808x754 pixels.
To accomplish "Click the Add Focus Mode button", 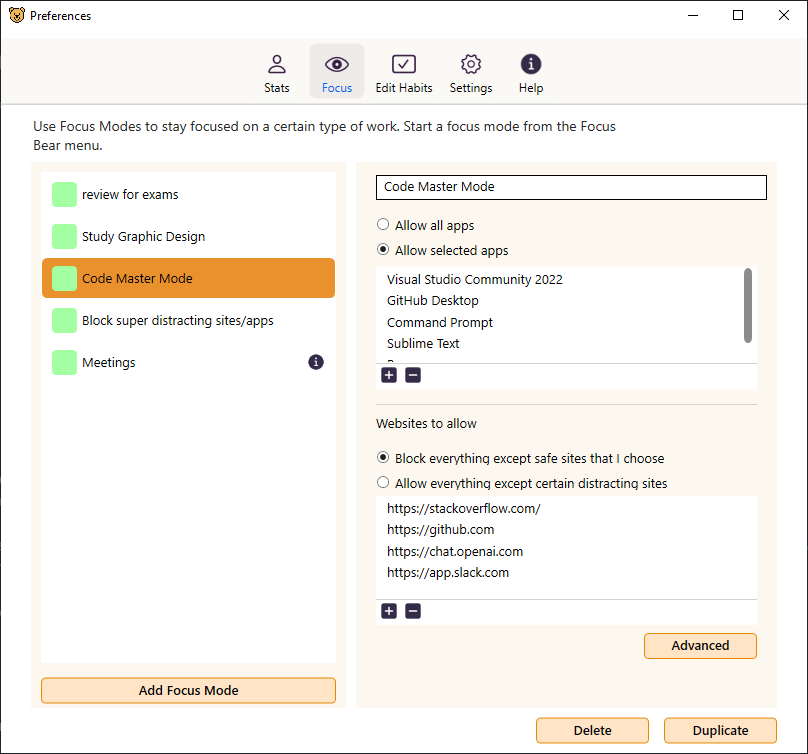I will click(x=189, y=690).
